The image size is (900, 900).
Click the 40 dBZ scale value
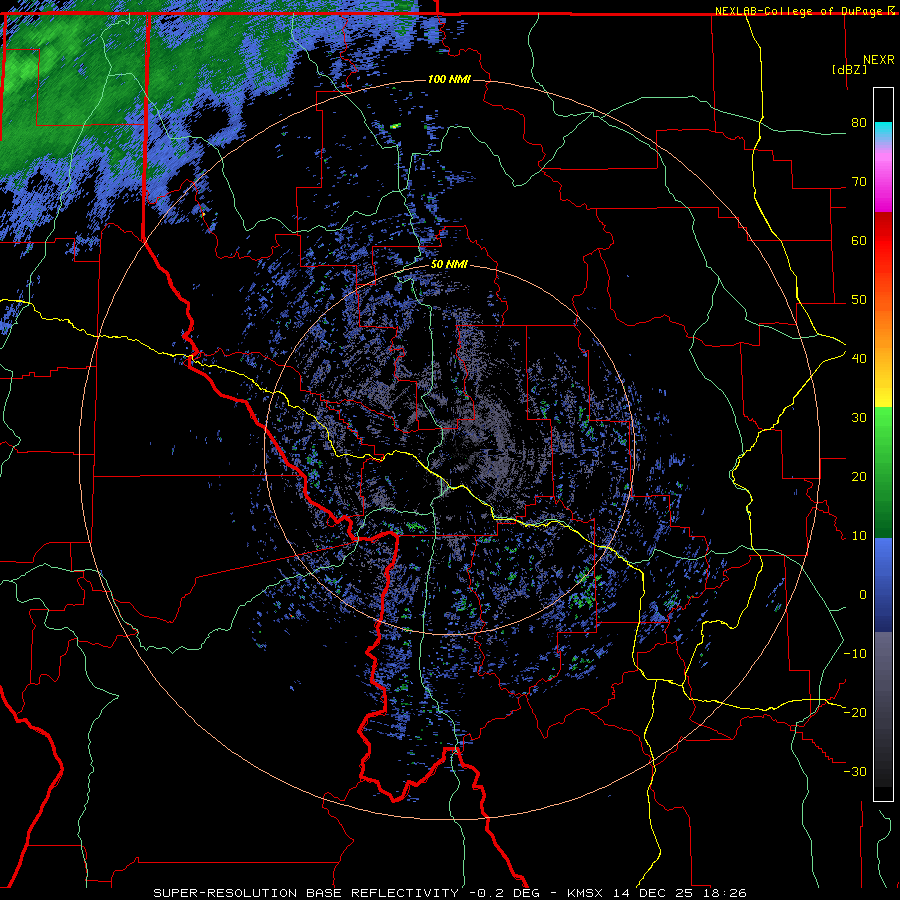coord(859,359)
